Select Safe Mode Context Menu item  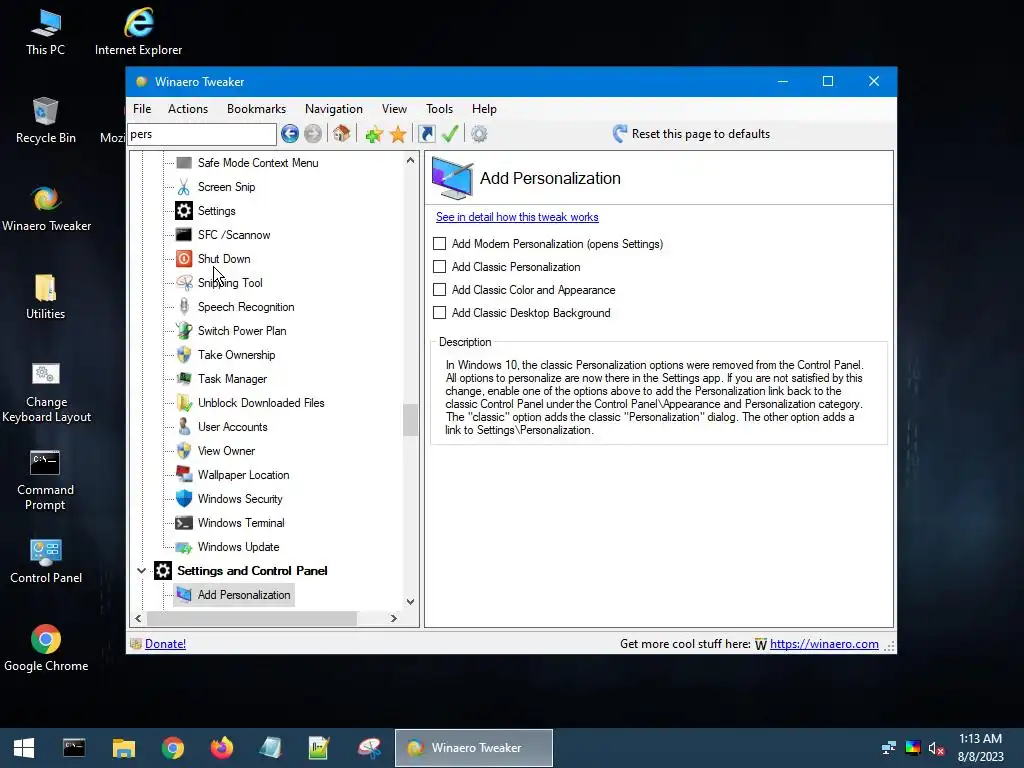[x=258, y=163]
